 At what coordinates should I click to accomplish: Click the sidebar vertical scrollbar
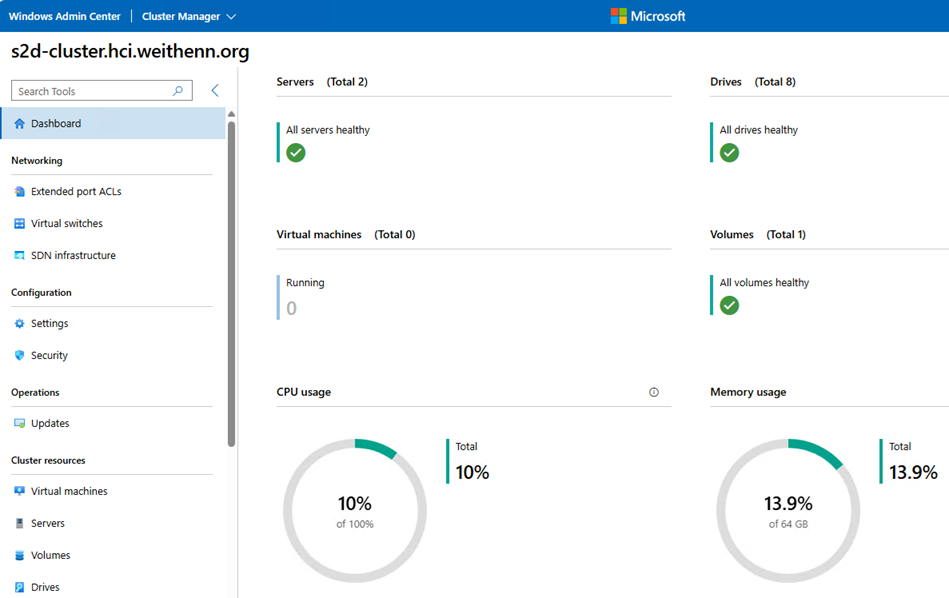tap(232, 280)
